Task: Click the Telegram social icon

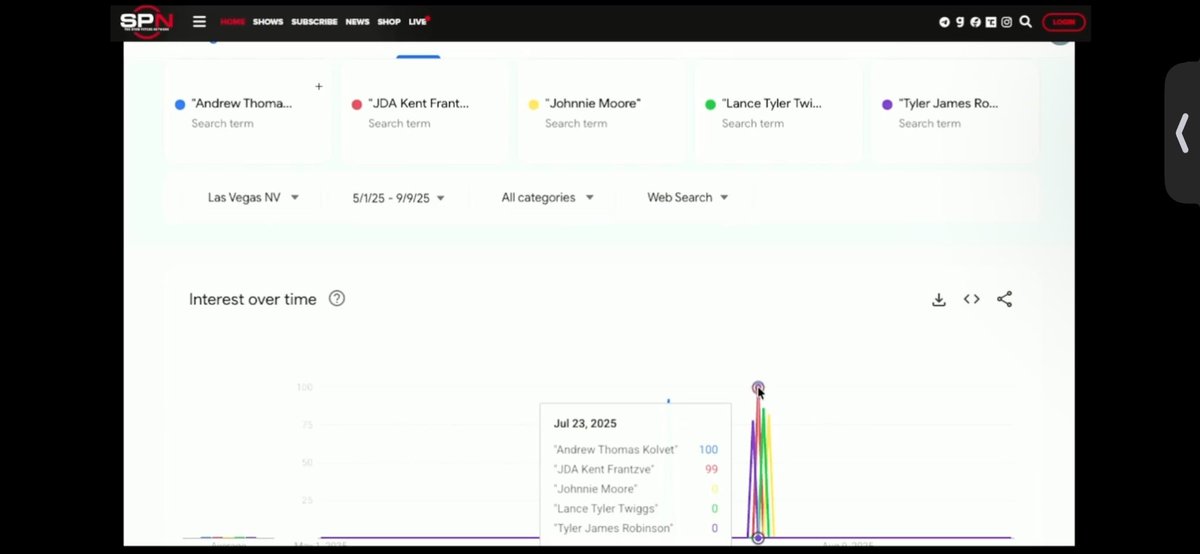Action: [x=945, y=22]
